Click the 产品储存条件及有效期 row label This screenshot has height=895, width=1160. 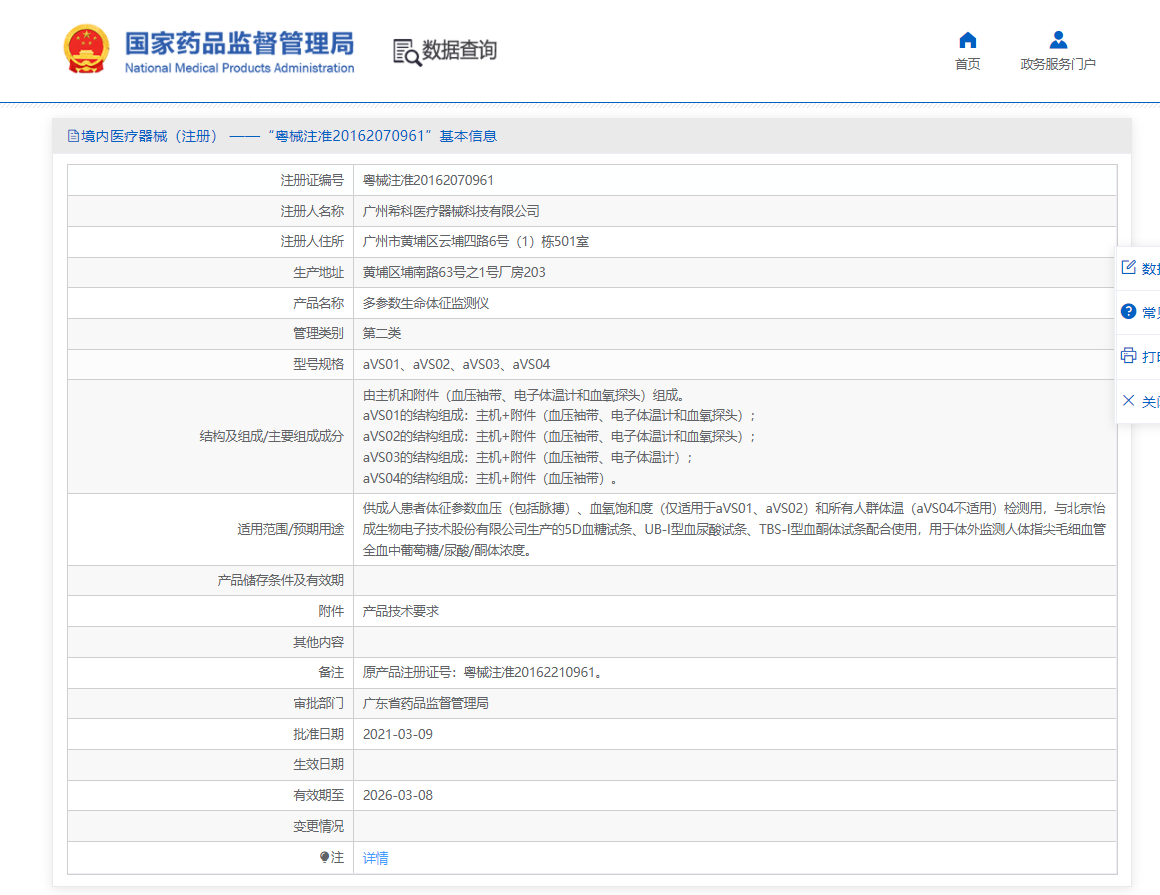coord(280,581)
